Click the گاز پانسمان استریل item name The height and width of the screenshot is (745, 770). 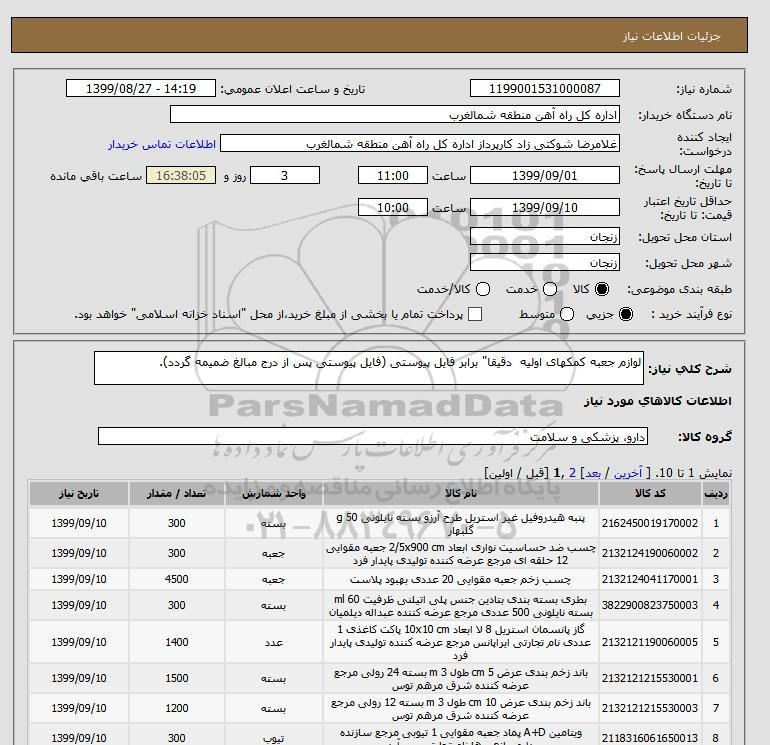pos(461,642)
